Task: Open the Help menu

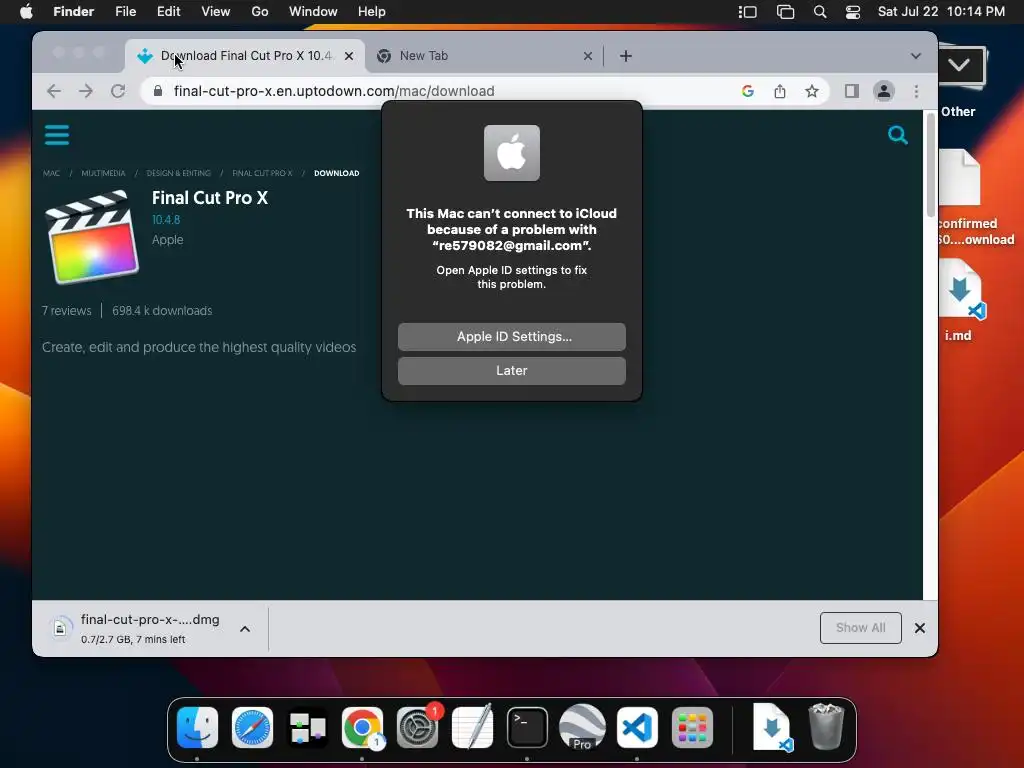Action: [x=372, y=12]
